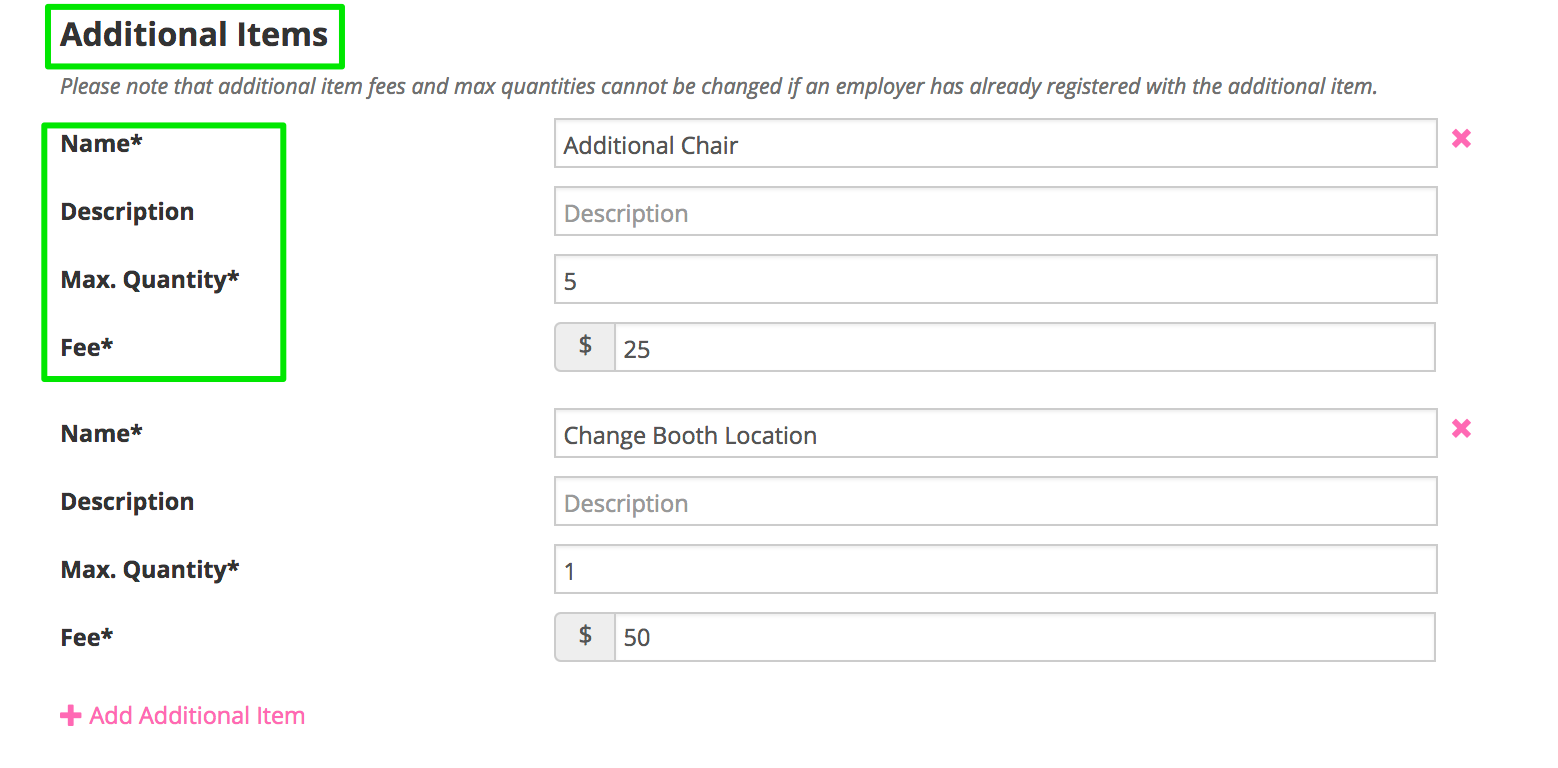
Task: Delete the Change Booth Location item
Action: (x=1461, y=429)
